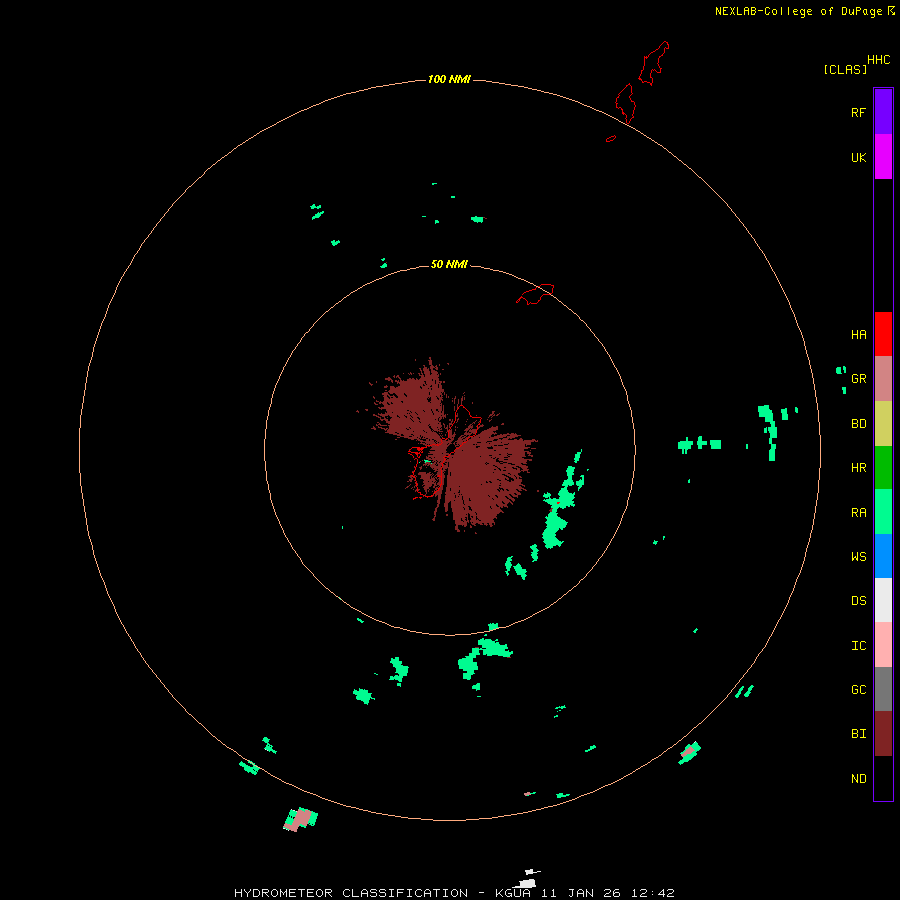Click the 'WS' legend label
This screenshot has width=900, height=900.
(x=858, y=557)
